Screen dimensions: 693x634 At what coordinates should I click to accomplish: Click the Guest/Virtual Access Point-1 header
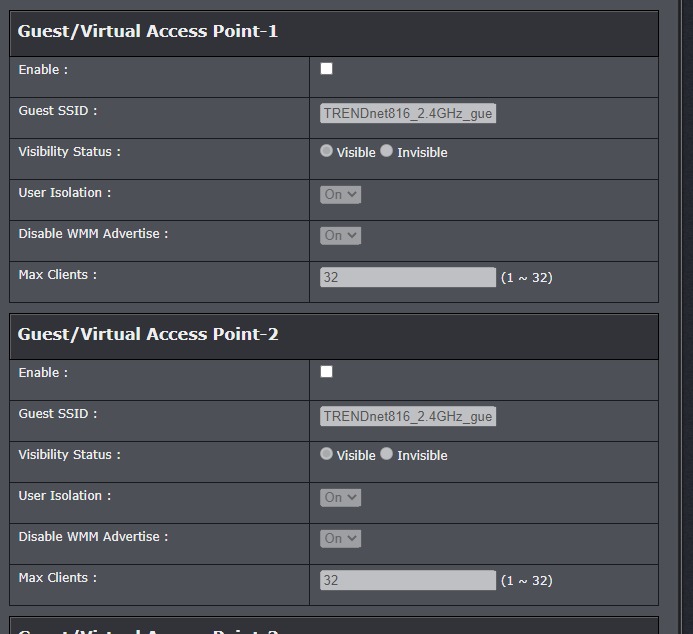(148, 31)
